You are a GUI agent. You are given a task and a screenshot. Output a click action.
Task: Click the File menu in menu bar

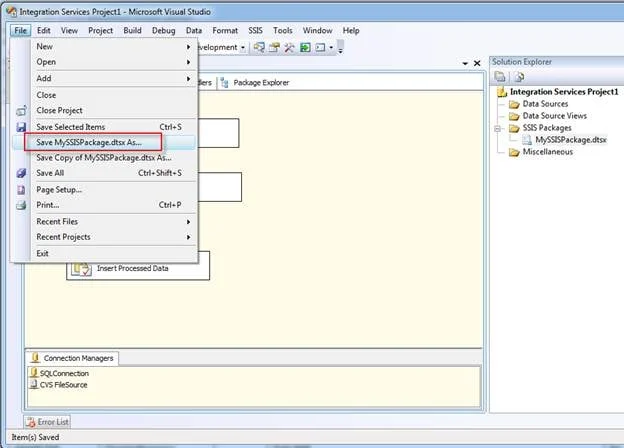[x=20, y=31]
